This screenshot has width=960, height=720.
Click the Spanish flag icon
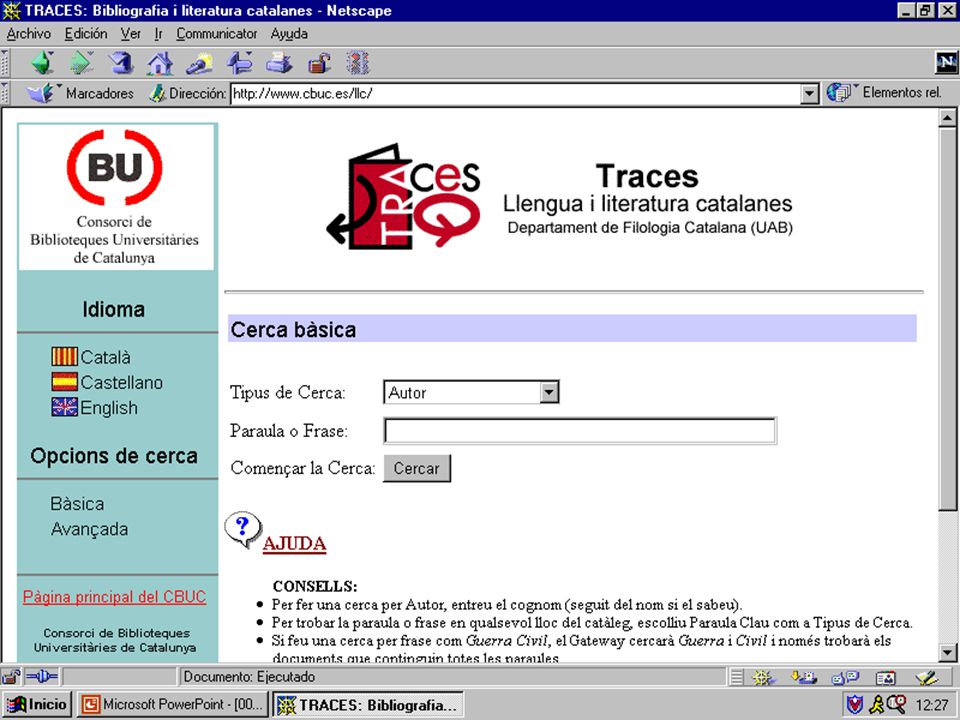pyautogui.click(x=64, y=382)
